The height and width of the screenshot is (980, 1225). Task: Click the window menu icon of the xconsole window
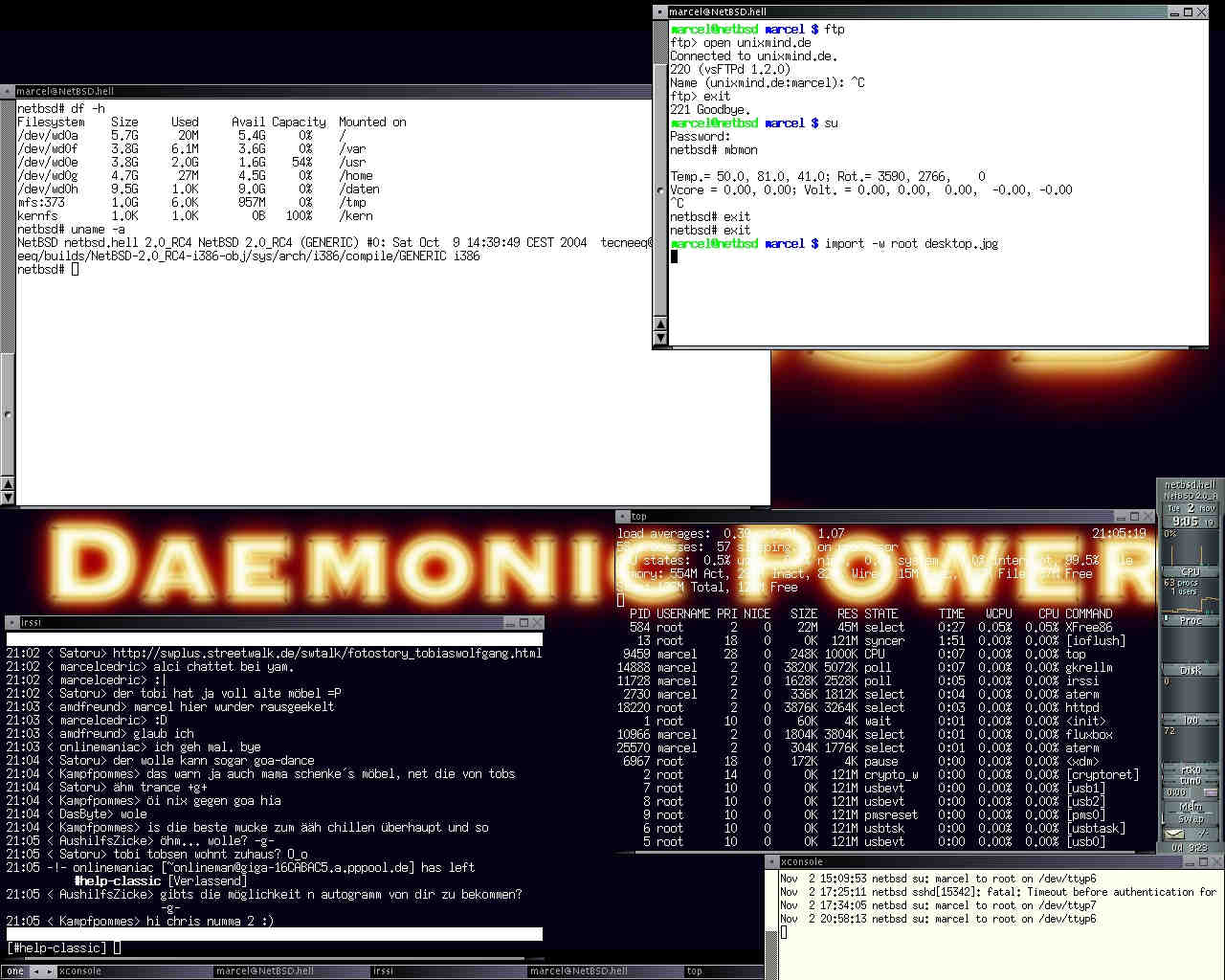pos(771,861)
